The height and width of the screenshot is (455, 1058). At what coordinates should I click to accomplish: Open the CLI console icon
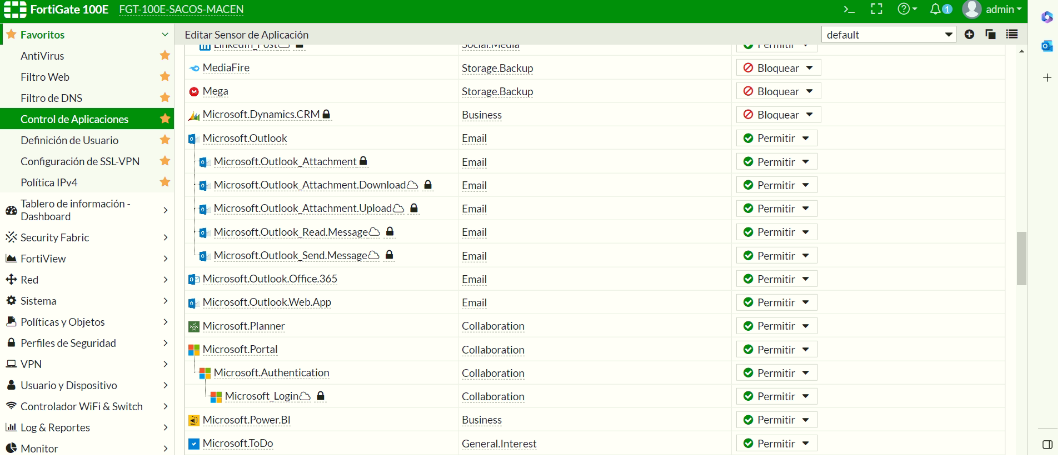(x=849, y=9)
